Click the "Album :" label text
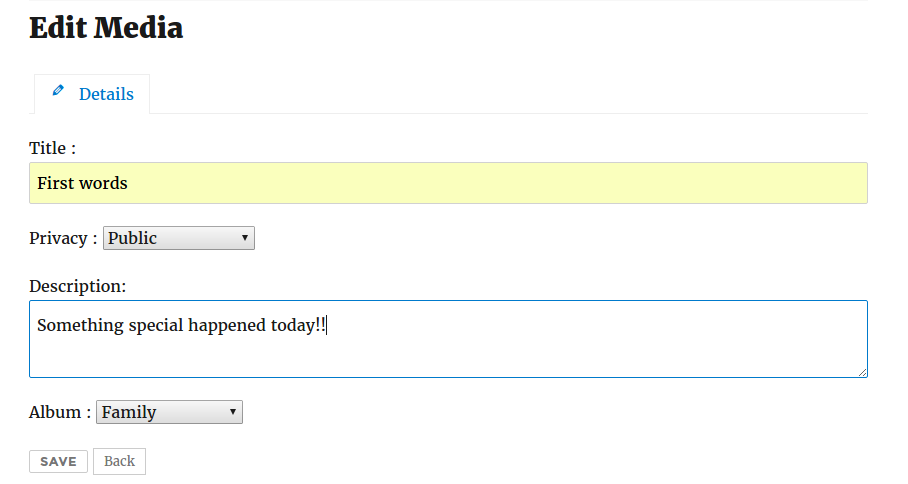This screenshot has width=908, height=484. [x=60, y=412]
